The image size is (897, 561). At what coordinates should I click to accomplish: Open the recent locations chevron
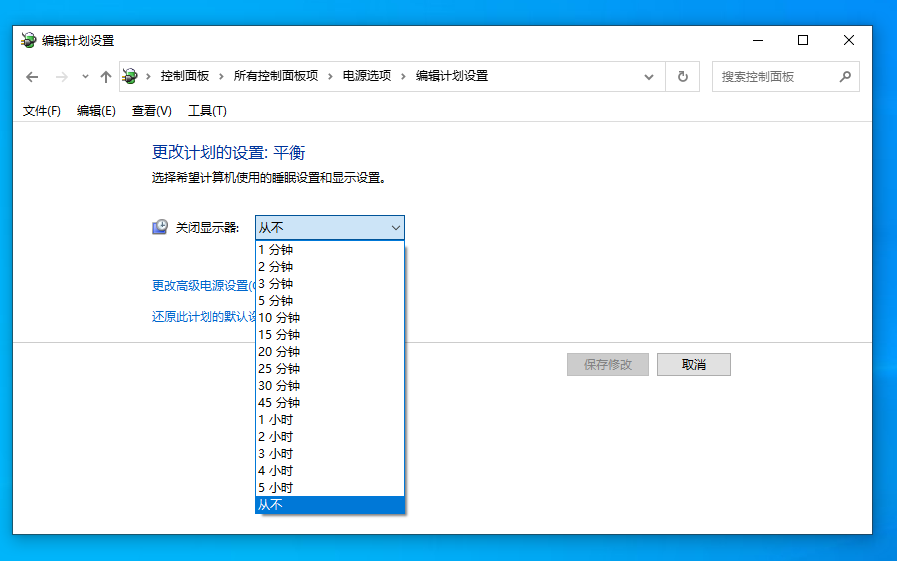[85, 77]
